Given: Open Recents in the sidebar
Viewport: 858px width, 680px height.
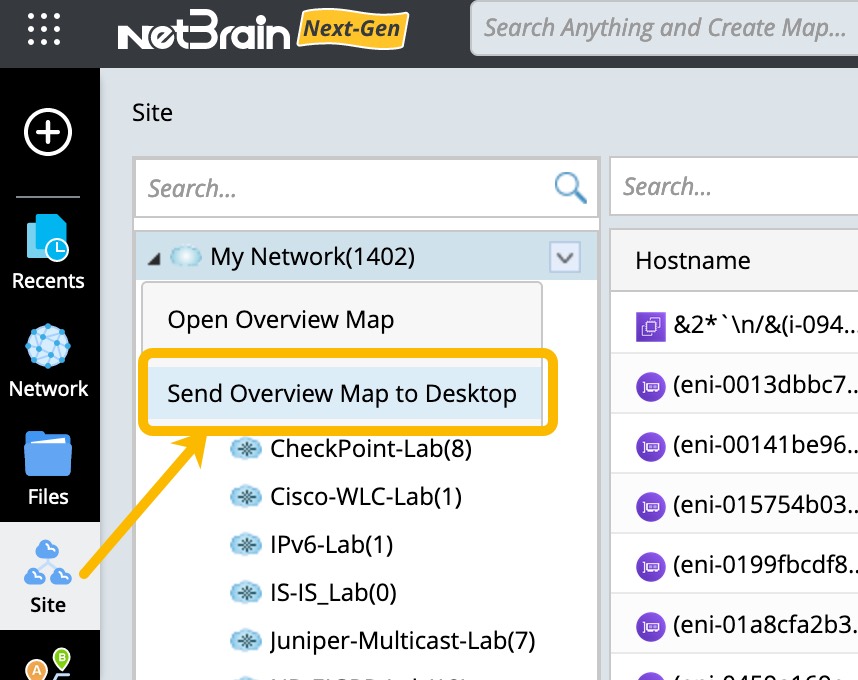Looking at the screenshot, I should (x=48, y=252).
